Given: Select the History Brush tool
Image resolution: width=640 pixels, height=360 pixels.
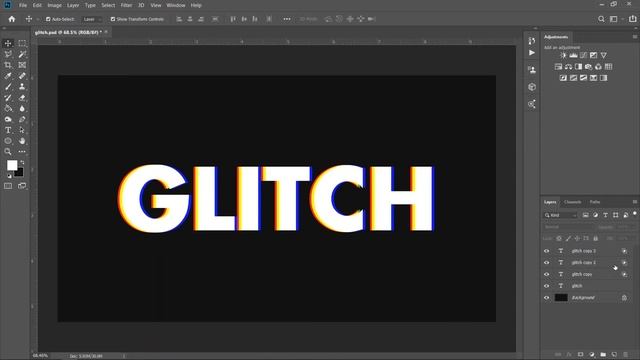Looking at the screenshot, I should tap(8, 98).
